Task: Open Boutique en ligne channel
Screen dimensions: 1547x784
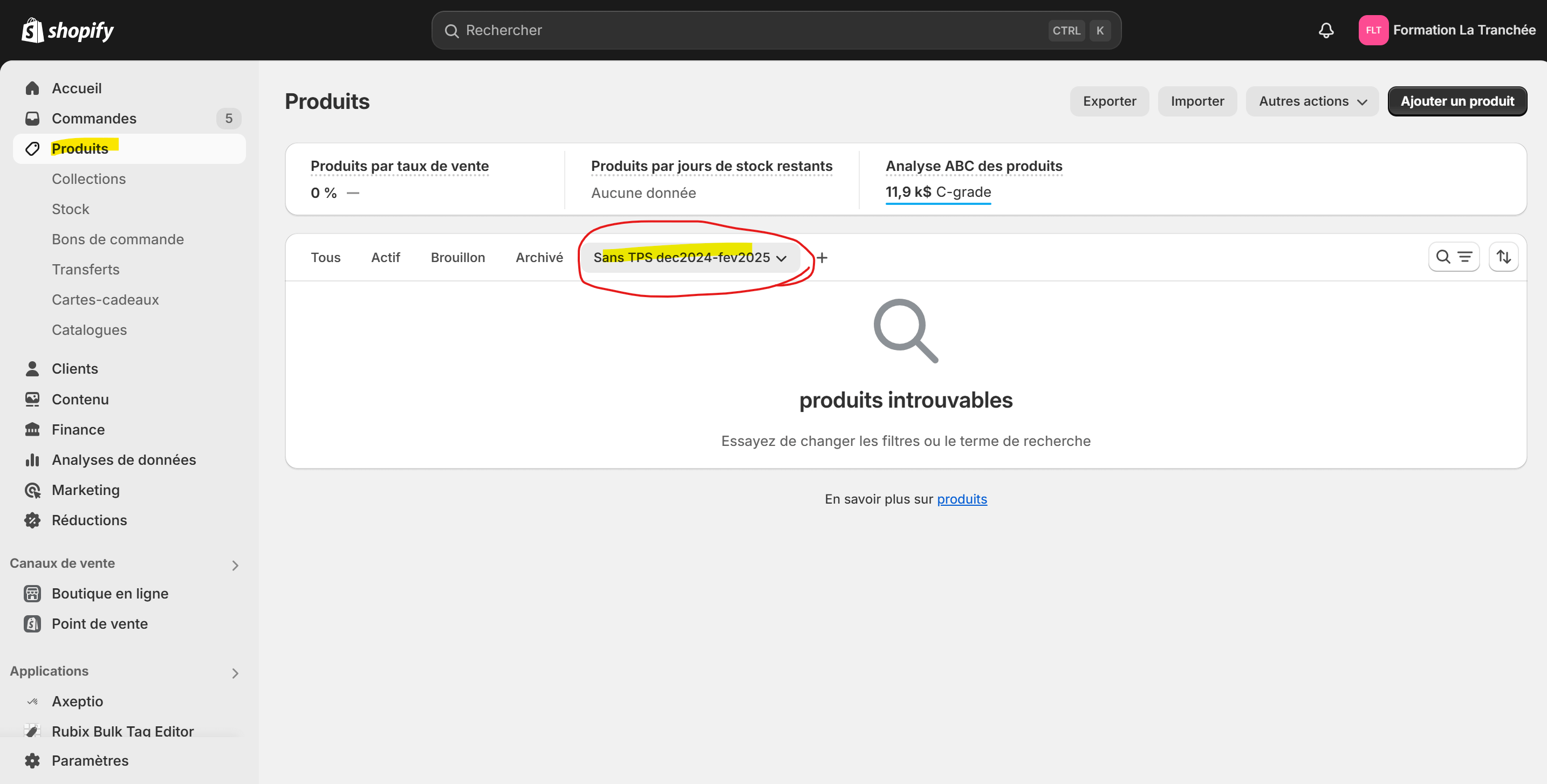Action: click(x=110, y=594)
